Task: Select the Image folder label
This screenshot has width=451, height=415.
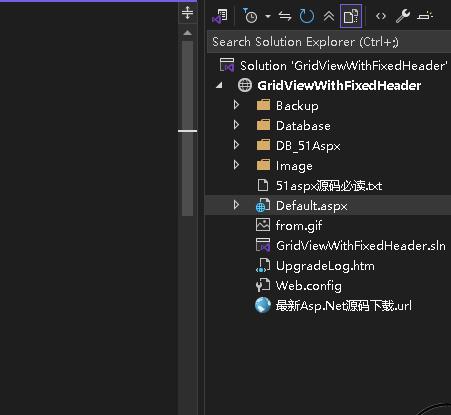Action: [294, 166]
